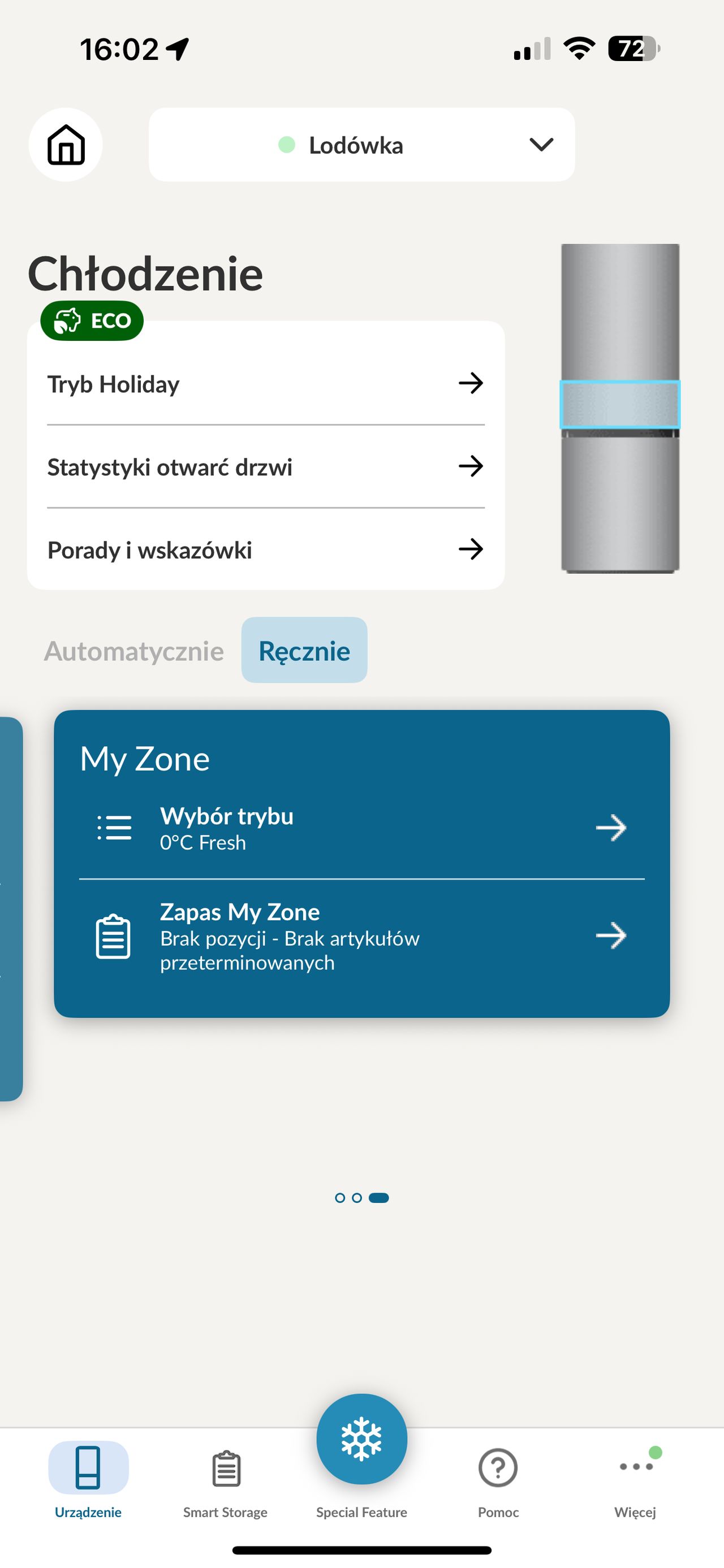The image size is (724, 1568).
Task: Open the Pomoc question mark icon
Action: pos(498,1467)
